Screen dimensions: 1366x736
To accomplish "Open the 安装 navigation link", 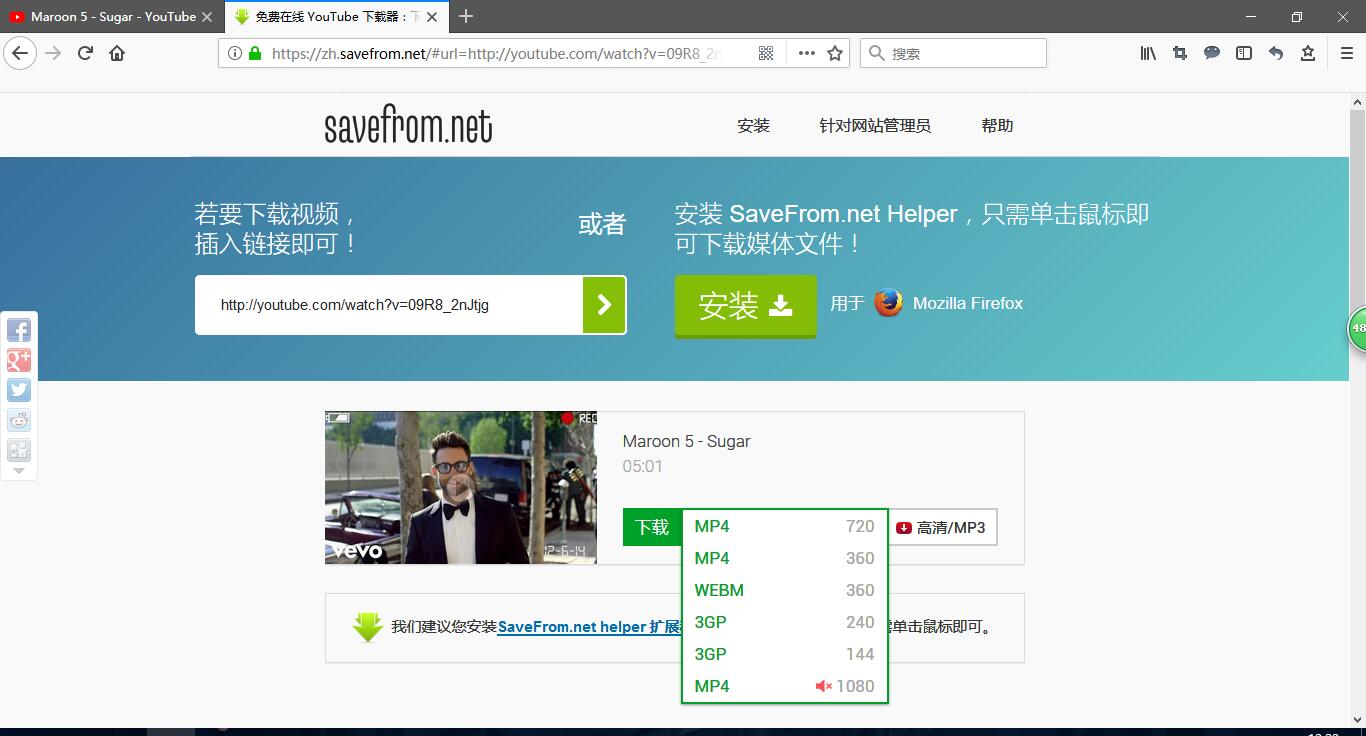I will pyautogui.click(x=753, y=125).
